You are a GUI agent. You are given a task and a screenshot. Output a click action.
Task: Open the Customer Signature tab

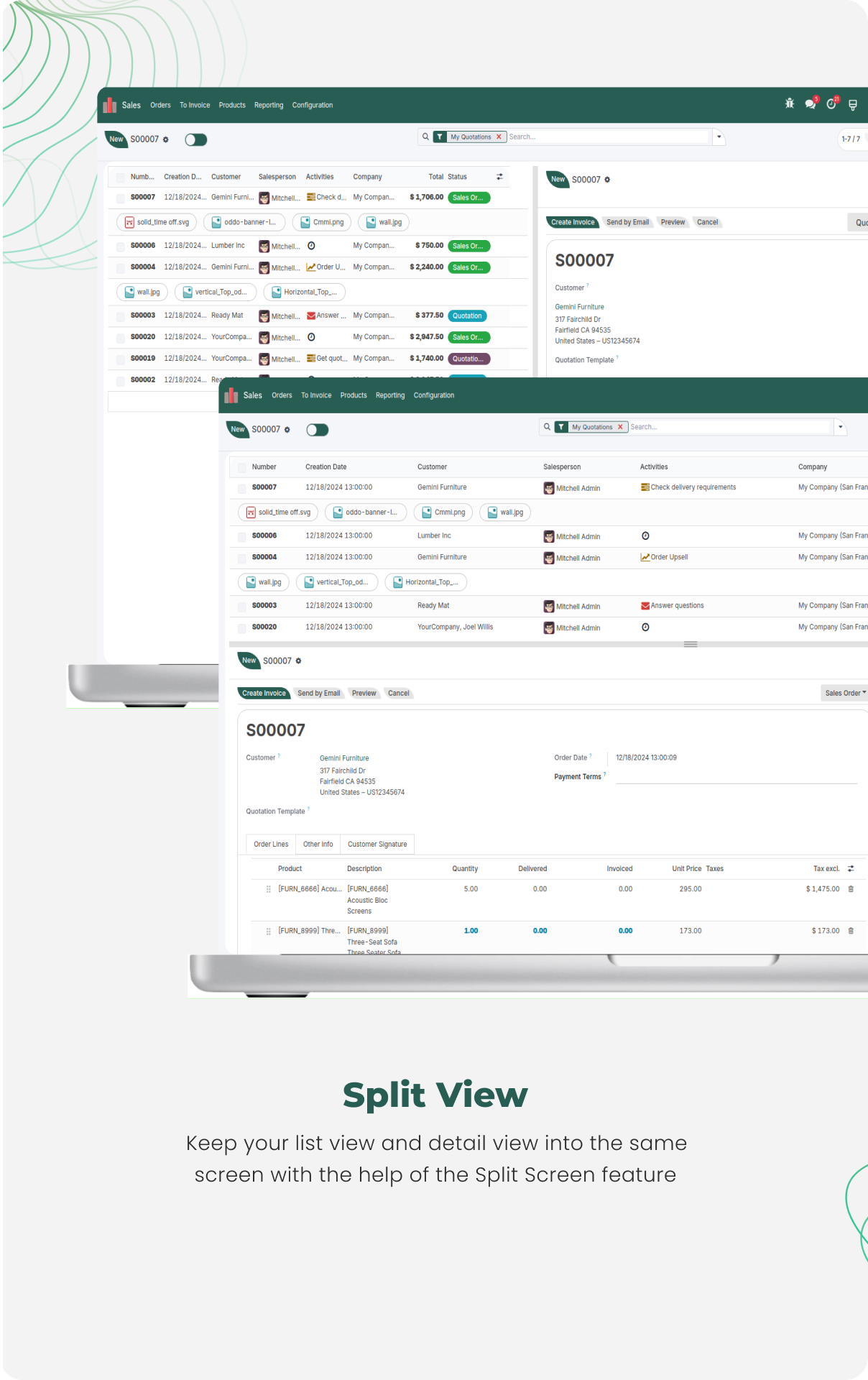(x=377, y=845)
